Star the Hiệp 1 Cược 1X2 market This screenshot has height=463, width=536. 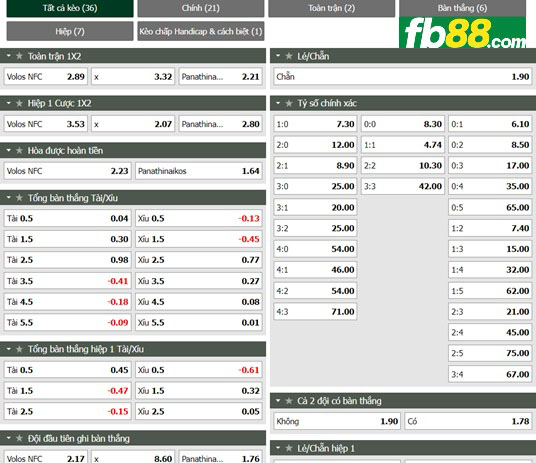point(19,103)
